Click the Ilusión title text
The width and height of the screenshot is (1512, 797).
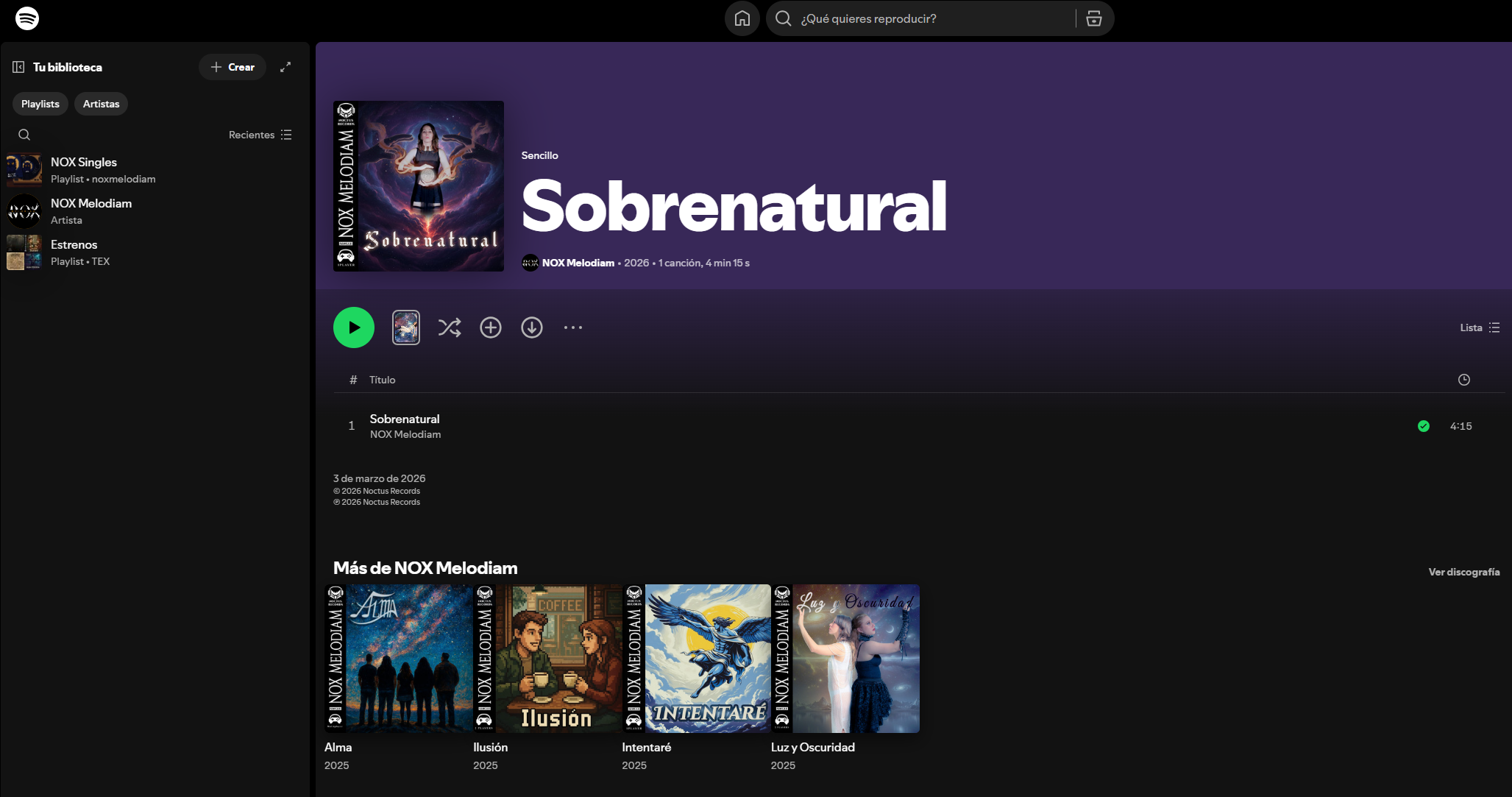[491, 747]
